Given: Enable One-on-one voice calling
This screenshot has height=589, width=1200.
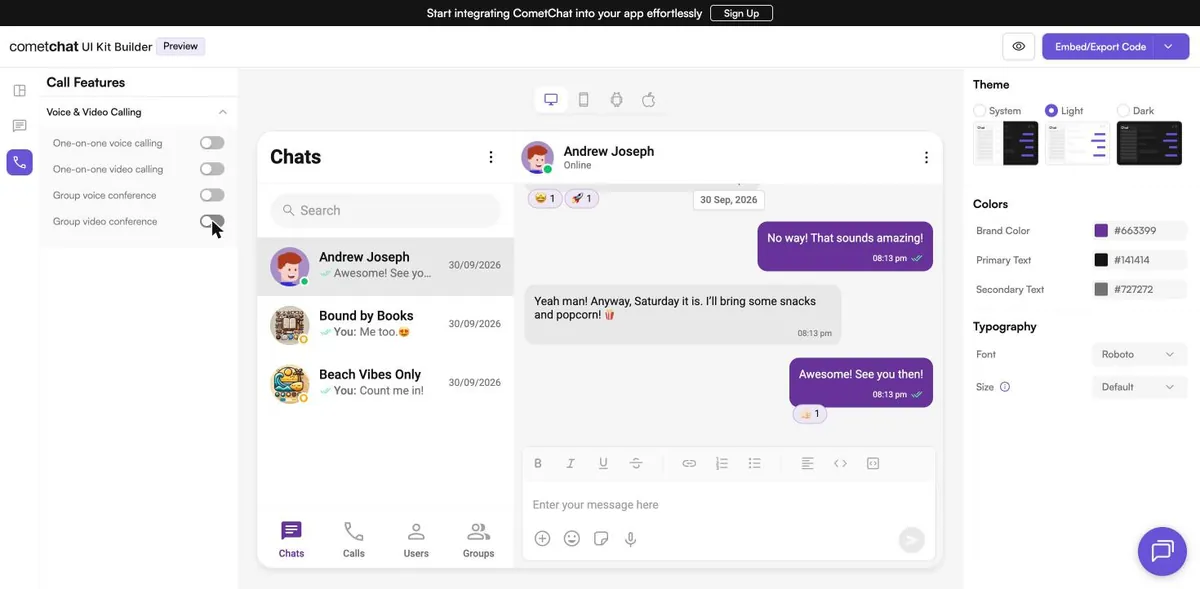Looking at the screenshot, I should click(x=212, y=143).
